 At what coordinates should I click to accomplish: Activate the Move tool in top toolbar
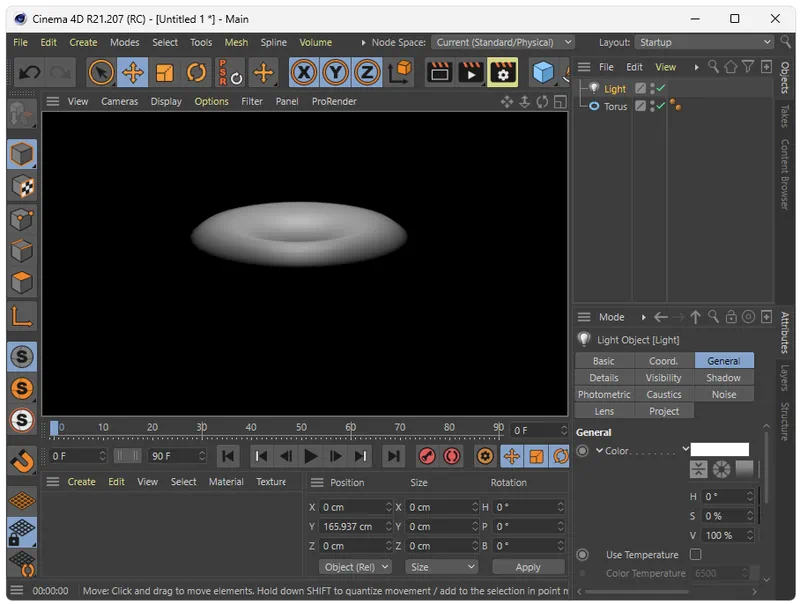coord(132,72)
